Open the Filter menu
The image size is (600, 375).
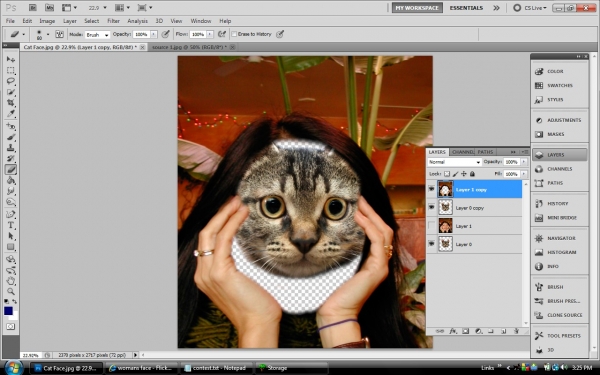tap(113, 21)
